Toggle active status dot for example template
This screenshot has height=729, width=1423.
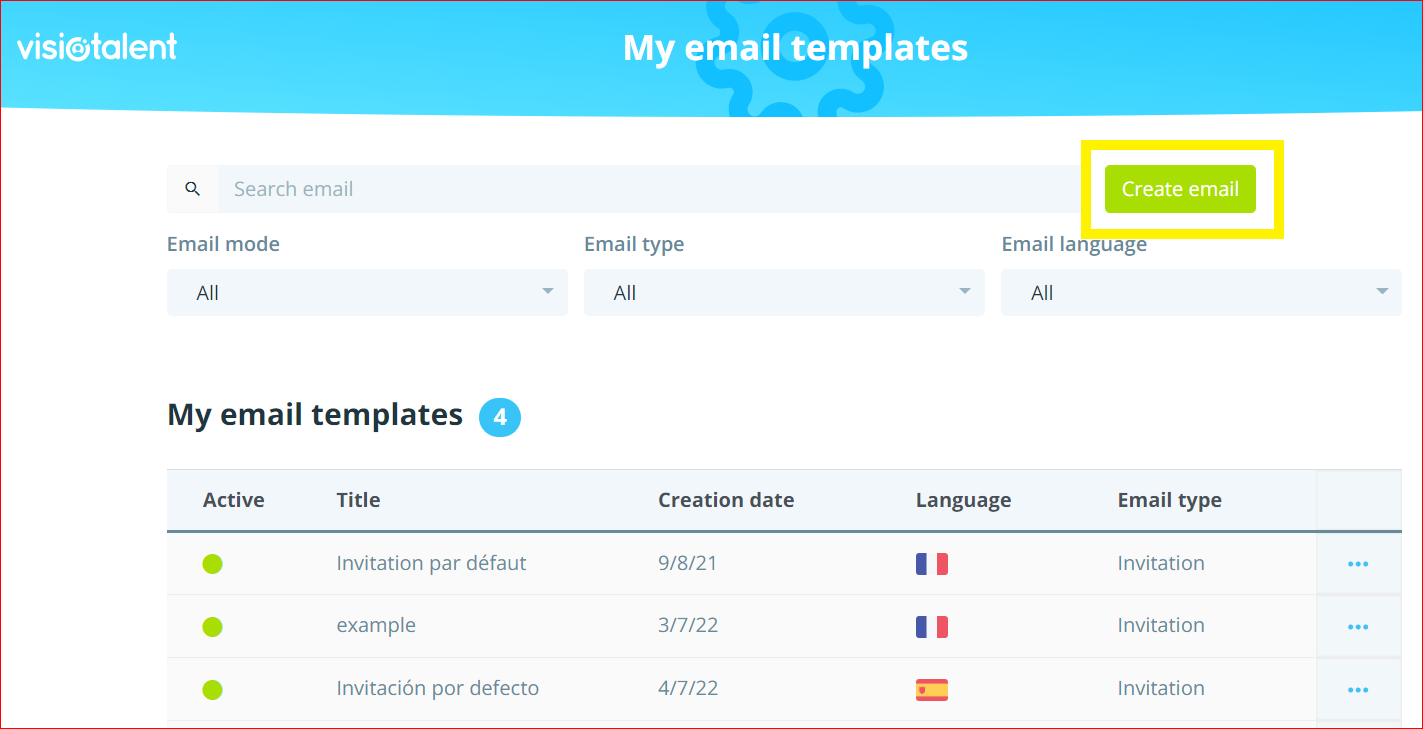[x=212, y=627]
